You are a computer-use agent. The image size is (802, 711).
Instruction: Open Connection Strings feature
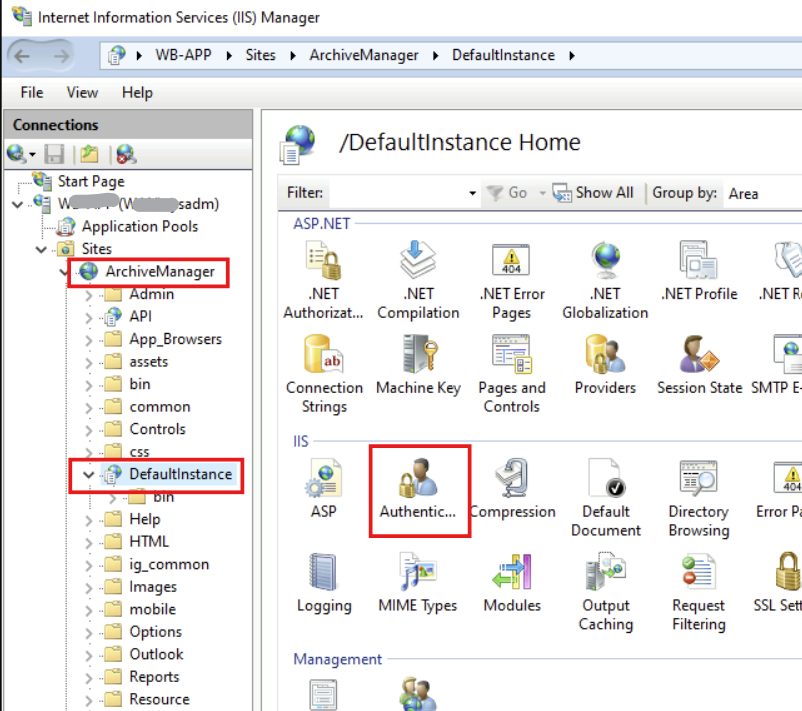(324, 374)
